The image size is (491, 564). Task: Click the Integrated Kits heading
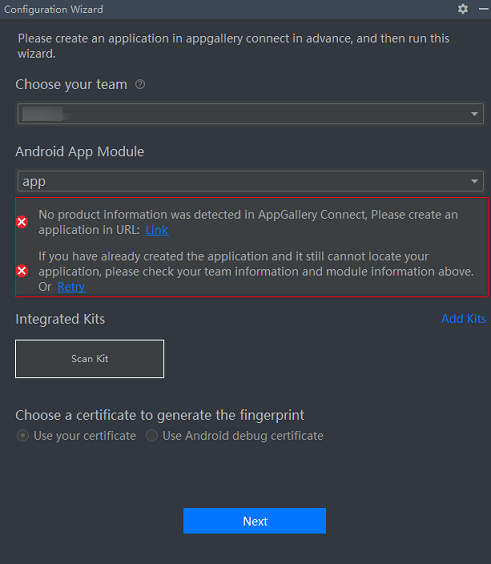point(60,319)
